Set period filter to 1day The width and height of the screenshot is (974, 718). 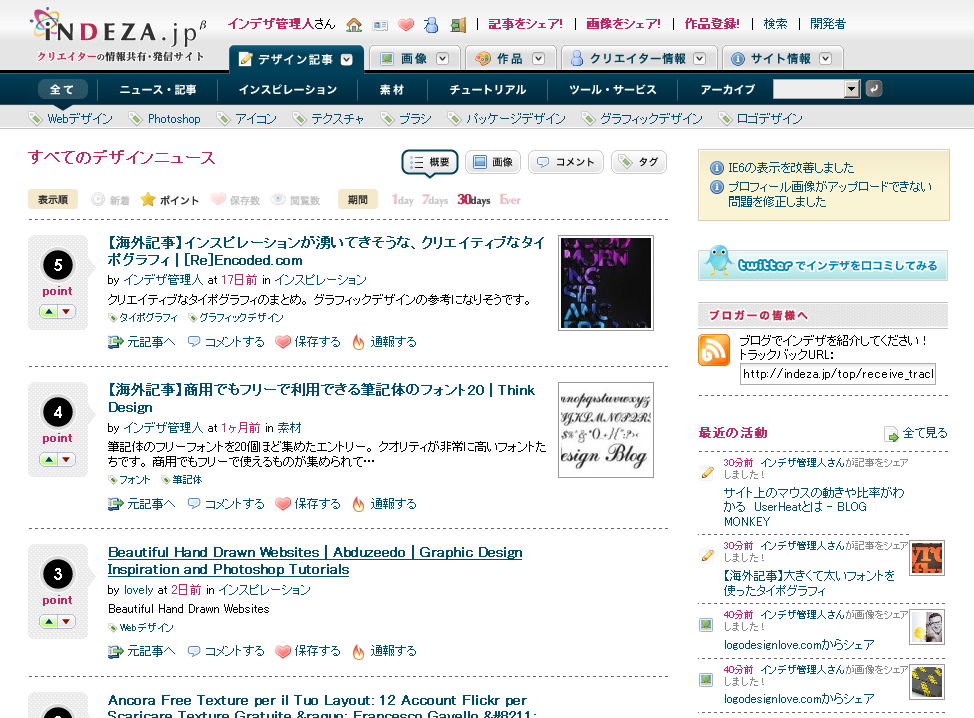coord(403,200)
